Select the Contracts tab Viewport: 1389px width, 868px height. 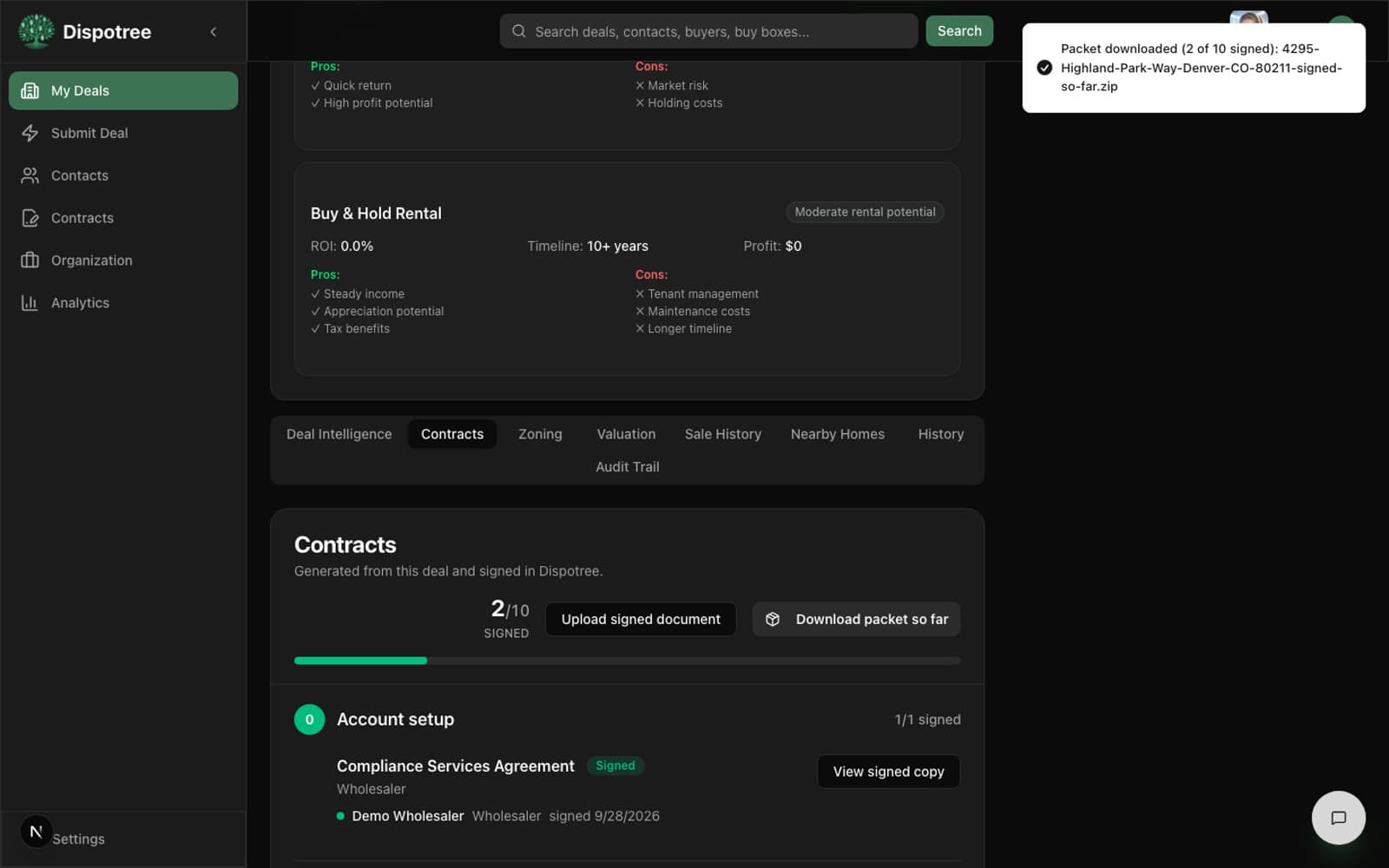tap(452, 434)
